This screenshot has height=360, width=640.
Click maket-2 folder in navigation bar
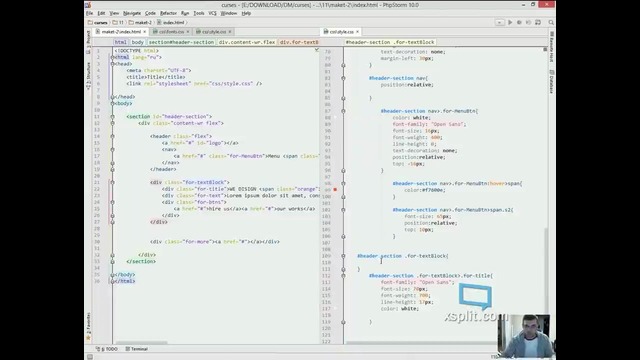[x=140, y=22]
